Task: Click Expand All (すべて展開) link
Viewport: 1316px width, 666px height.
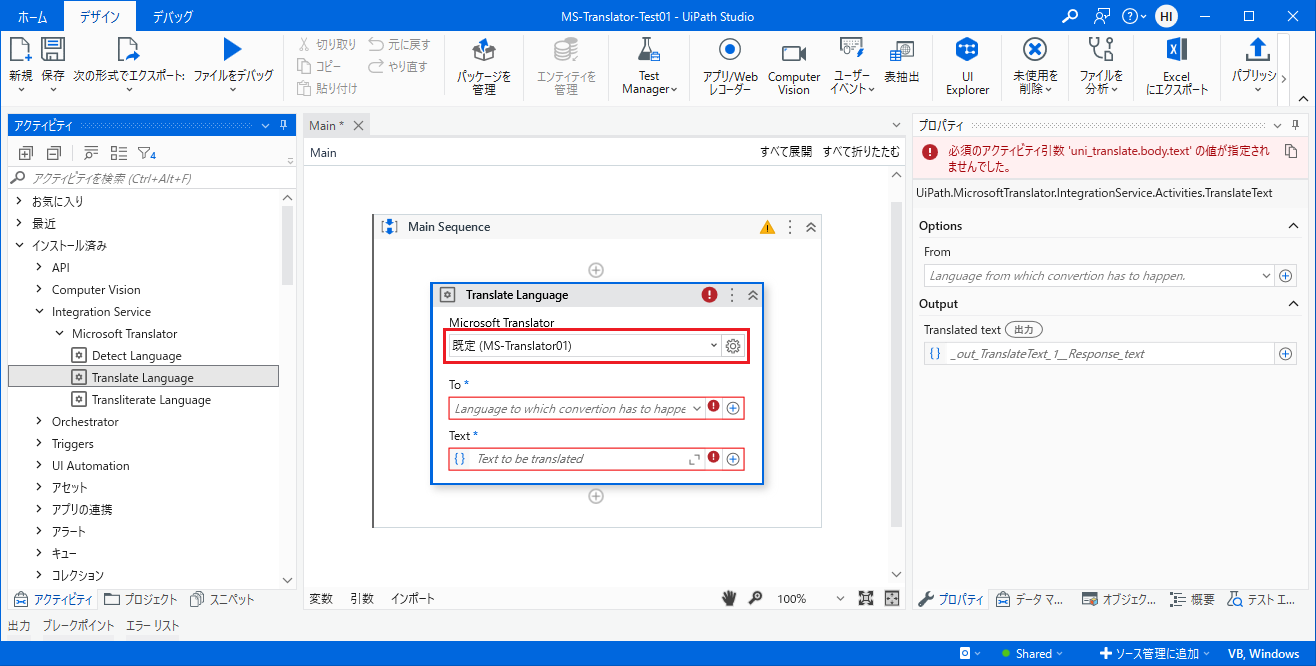Action: tap(786, 153)
